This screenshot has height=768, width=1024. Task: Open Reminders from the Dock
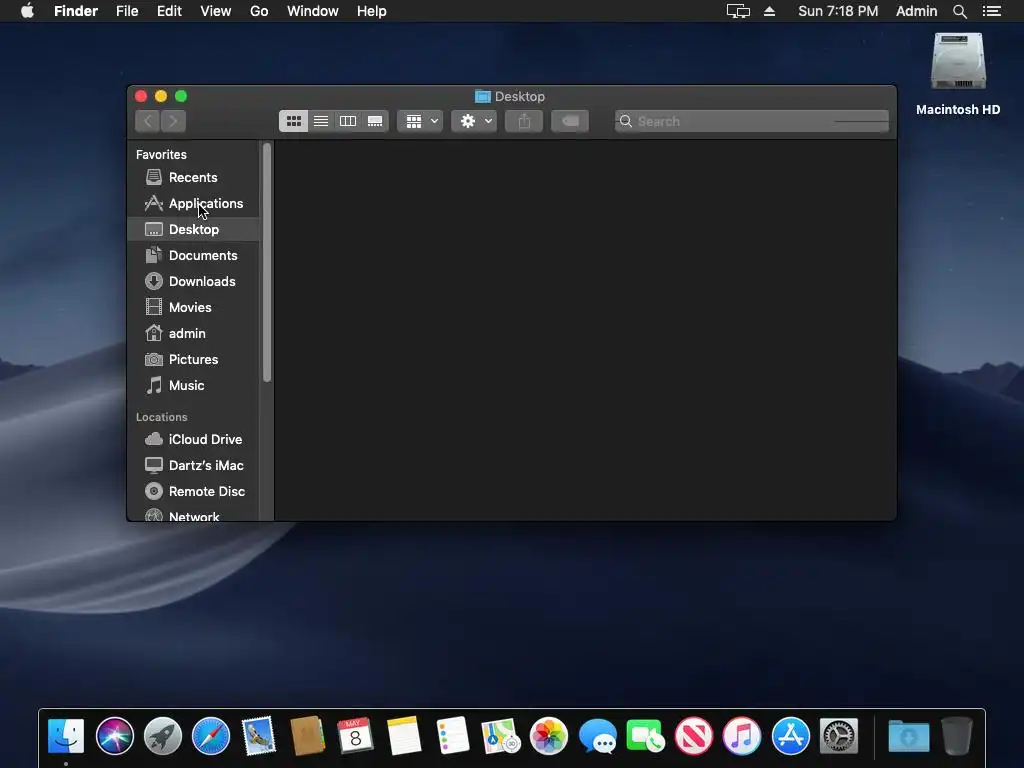452,736
